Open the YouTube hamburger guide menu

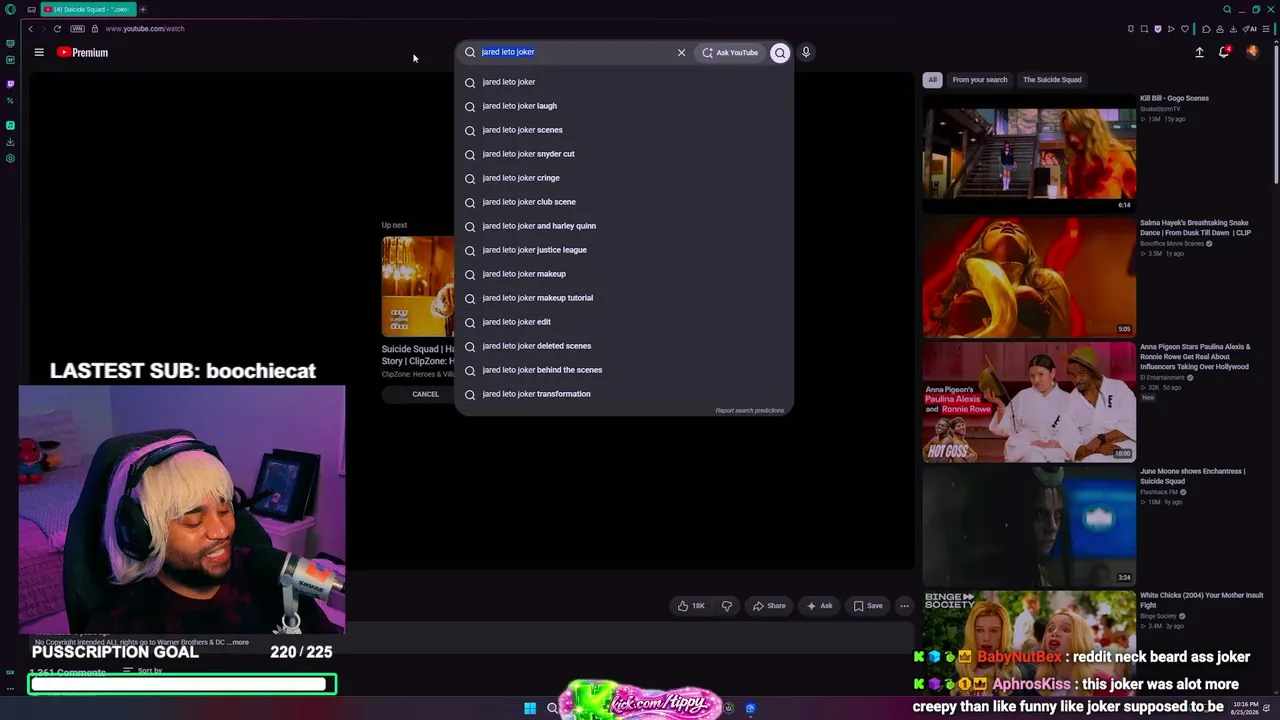39,52
